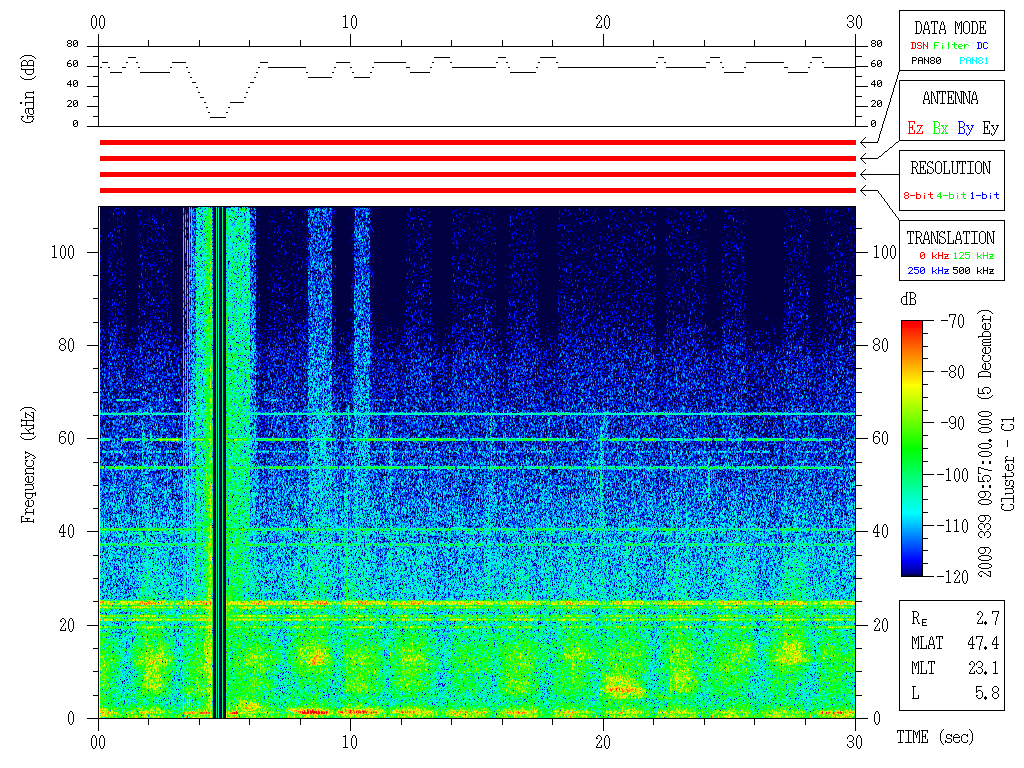Screen dimensions: 1024x768
Task: Click the vertical Cluster - C1 label
Action: 1008,464
